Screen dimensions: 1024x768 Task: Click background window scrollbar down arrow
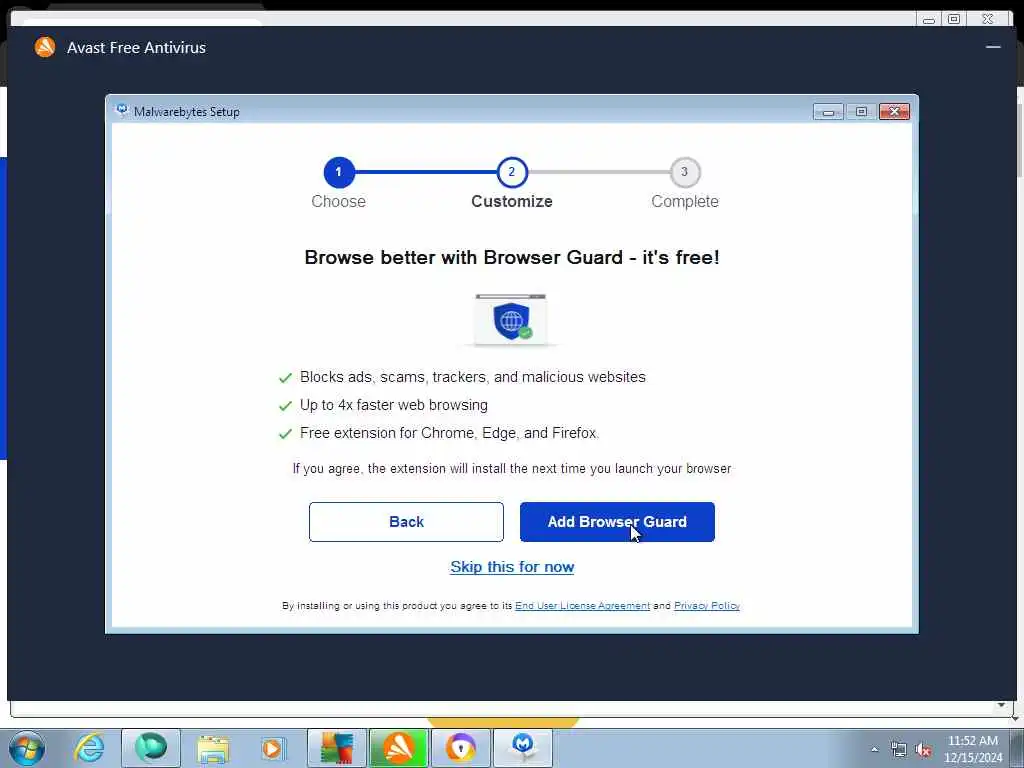(1001, 705)
